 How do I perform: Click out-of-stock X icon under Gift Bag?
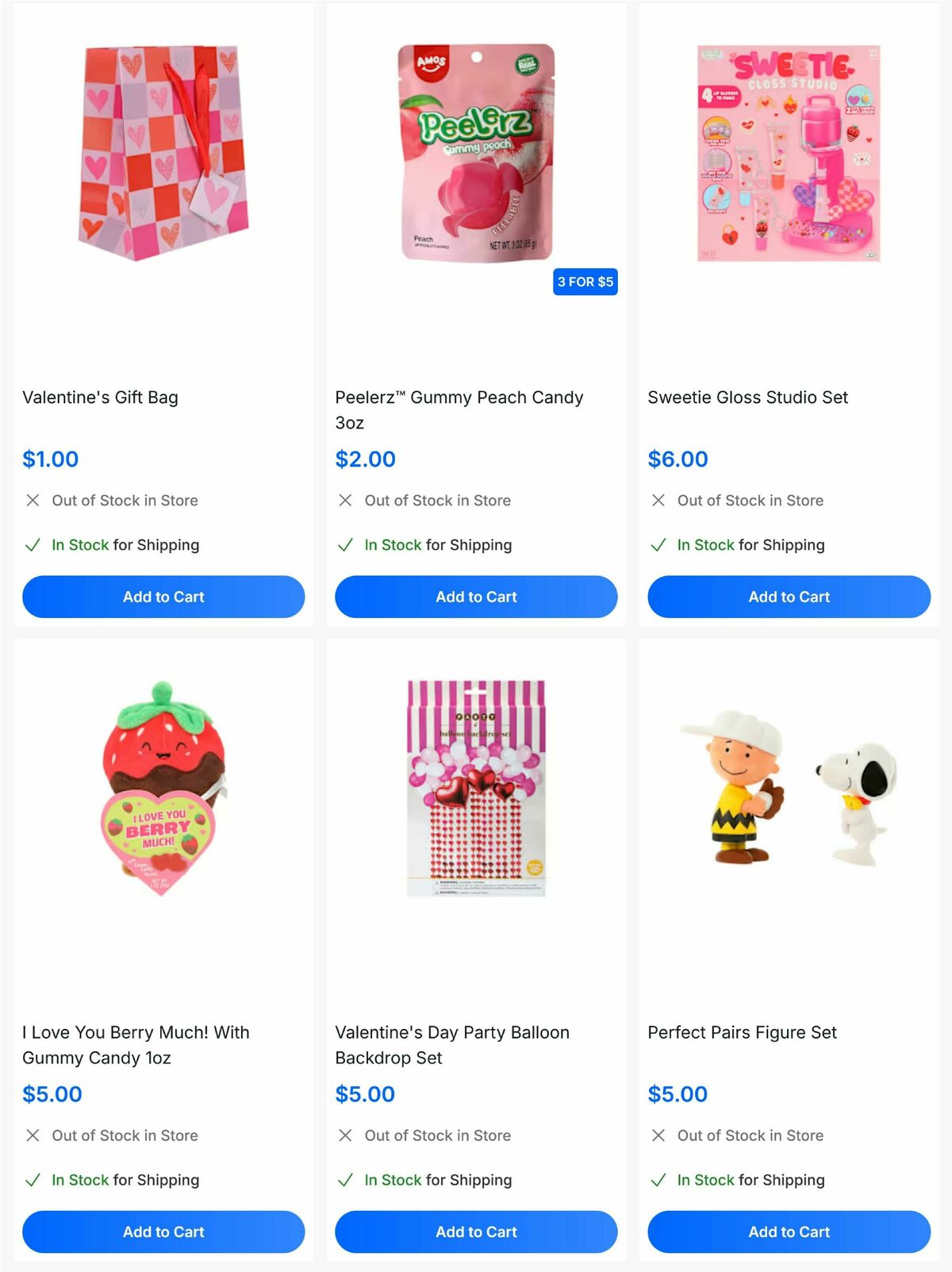click(x=33, y=500)
